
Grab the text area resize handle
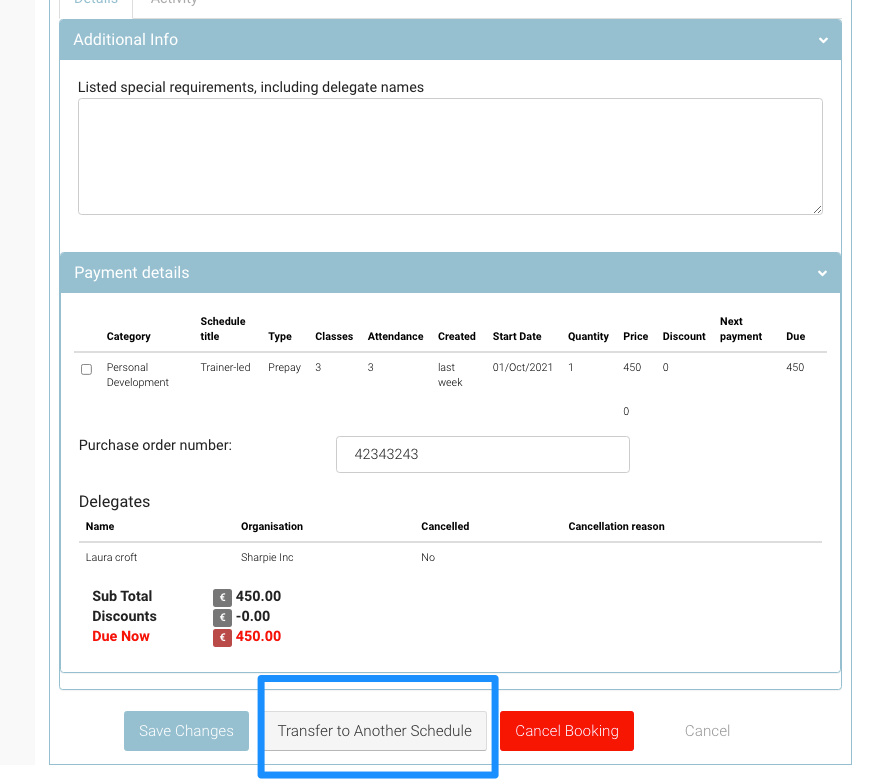pos(817,209)
